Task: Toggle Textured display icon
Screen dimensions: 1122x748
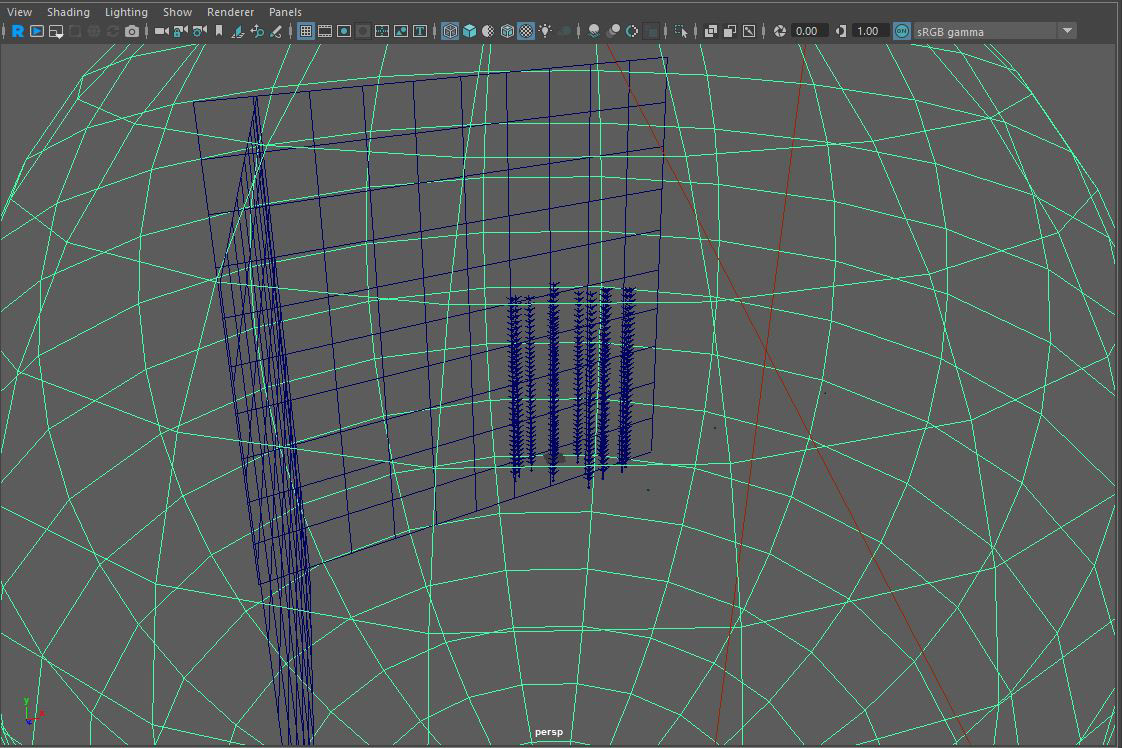Action: pos(526,31)
